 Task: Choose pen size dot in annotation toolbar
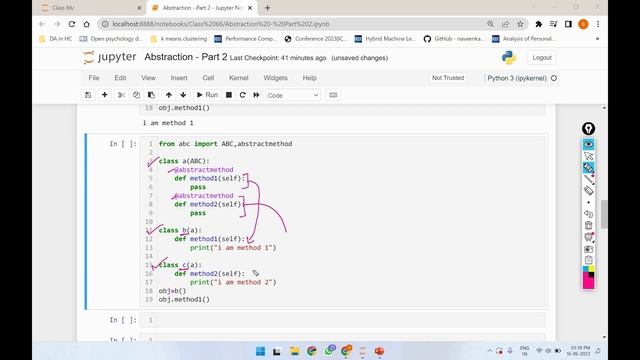click(588, 202)
